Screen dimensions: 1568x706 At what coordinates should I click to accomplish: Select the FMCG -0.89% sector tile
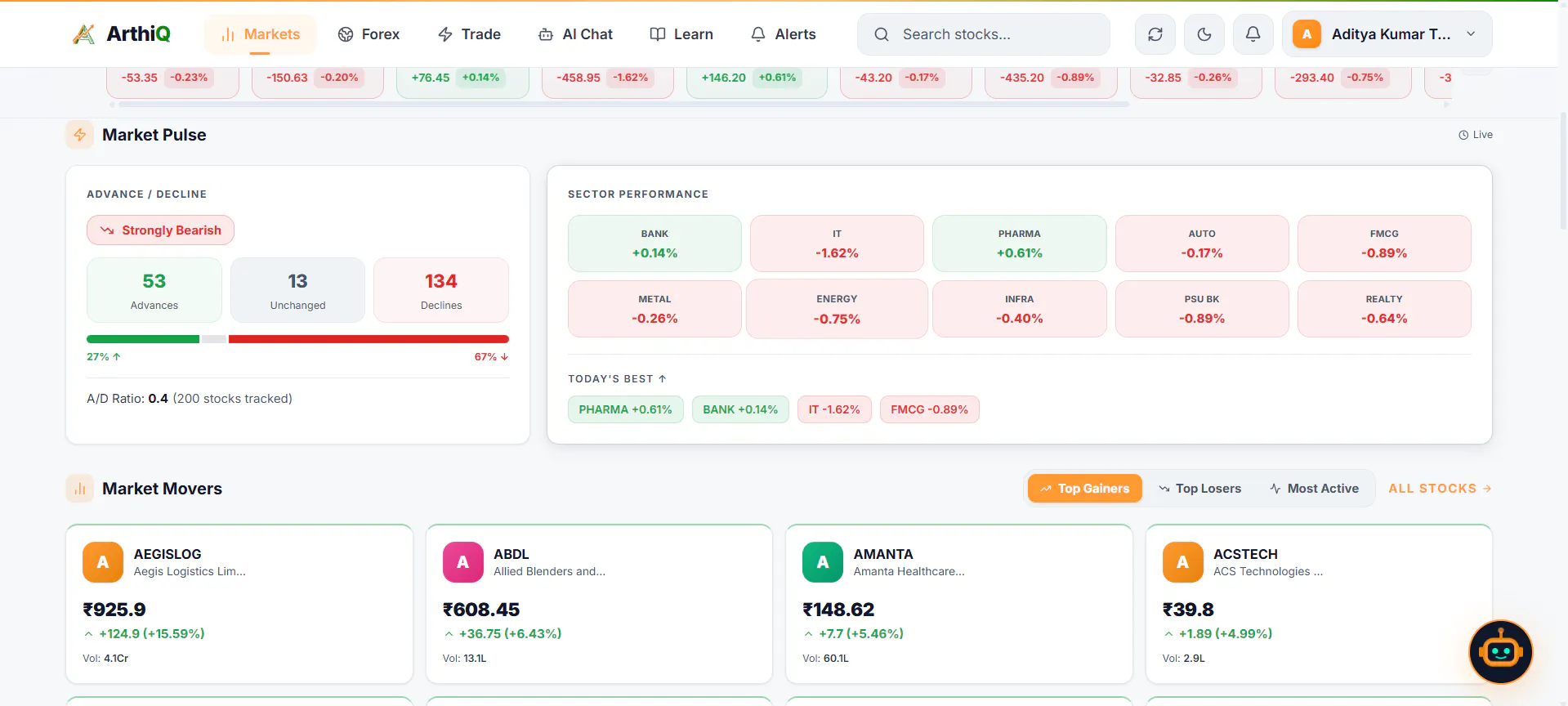click(x=1384, y=244)
